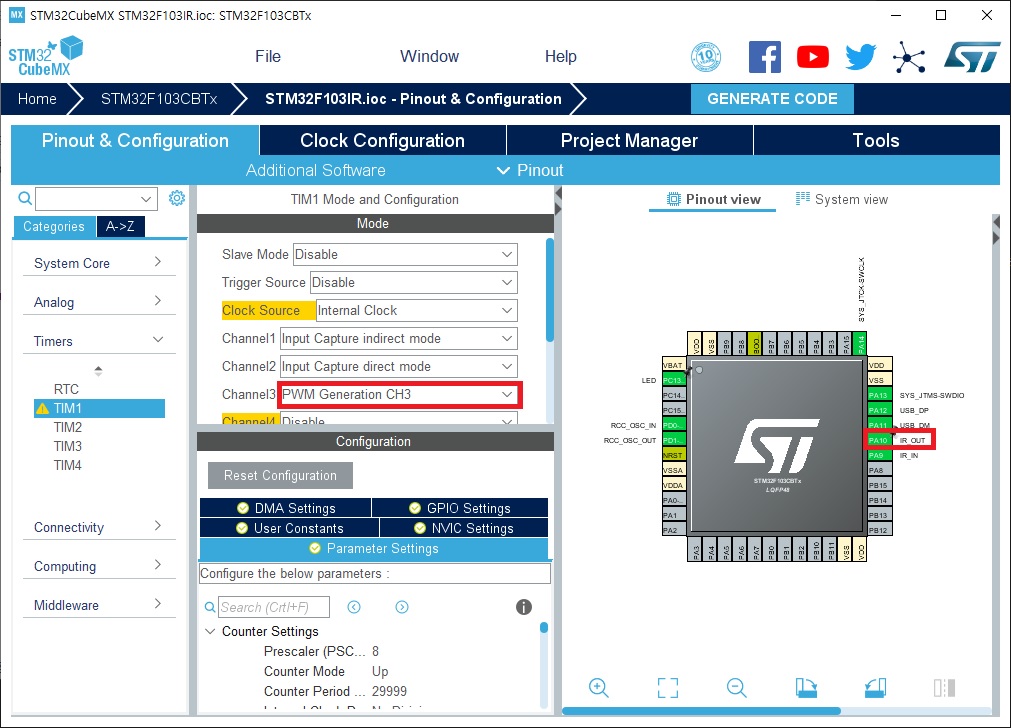The image size is (1011, 728).
Task: Expand the Analog category
Action: (x=99, y=302)
